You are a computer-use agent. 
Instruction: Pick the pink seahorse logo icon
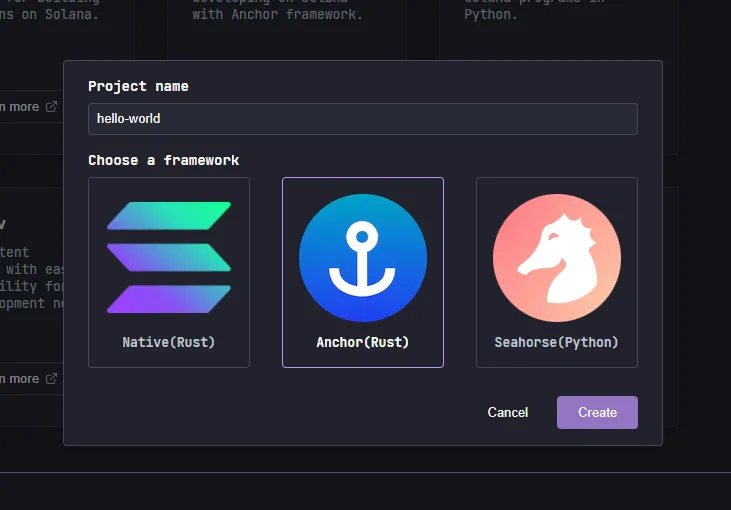(557, 258)
